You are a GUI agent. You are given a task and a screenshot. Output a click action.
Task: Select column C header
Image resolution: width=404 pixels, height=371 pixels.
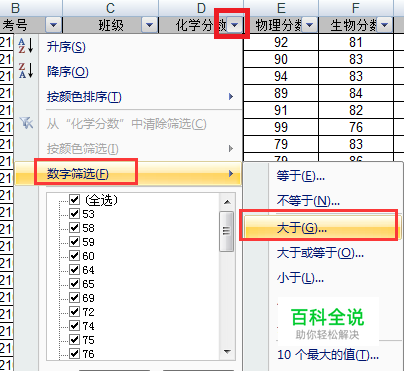[110, 8]
